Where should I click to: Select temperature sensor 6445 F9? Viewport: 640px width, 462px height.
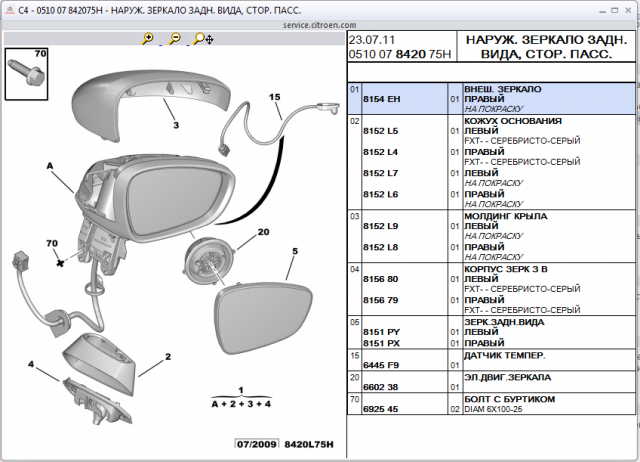click(x=380, y=364)
